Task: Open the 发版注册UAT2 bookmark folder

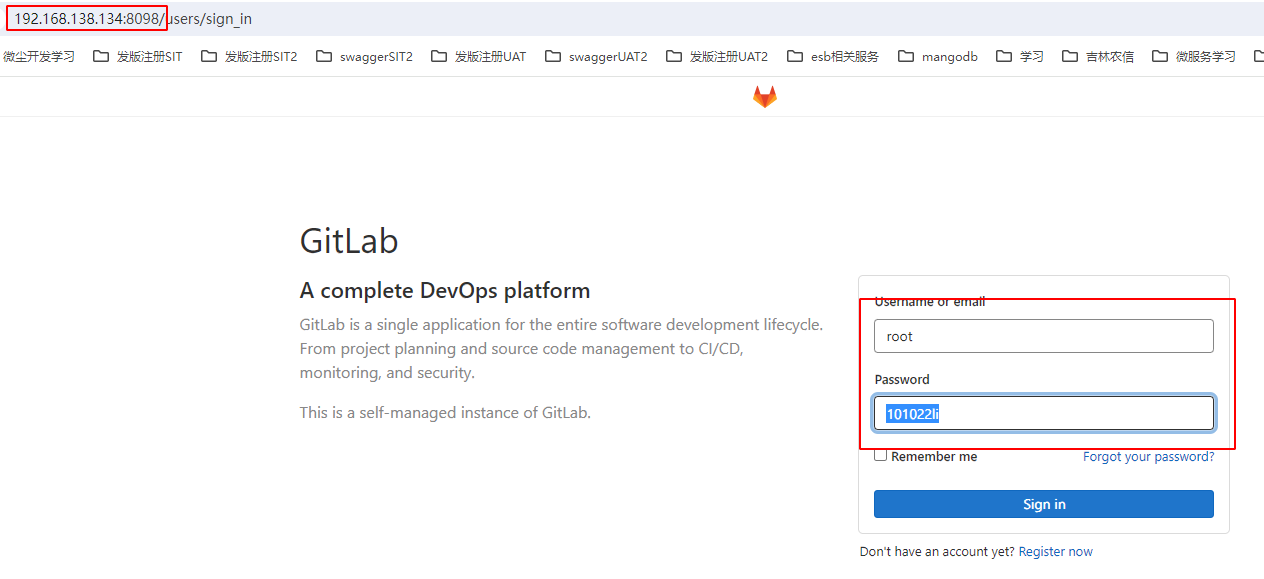Action: click(x=717, y=57)
